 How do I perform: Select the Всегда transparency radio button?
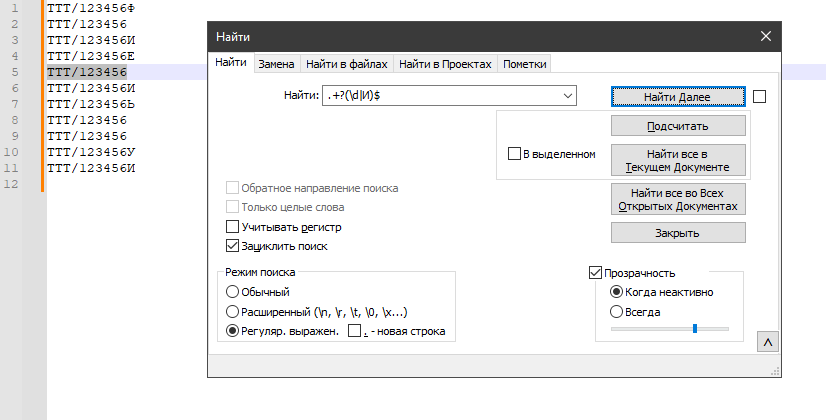(x=617, y=311)
